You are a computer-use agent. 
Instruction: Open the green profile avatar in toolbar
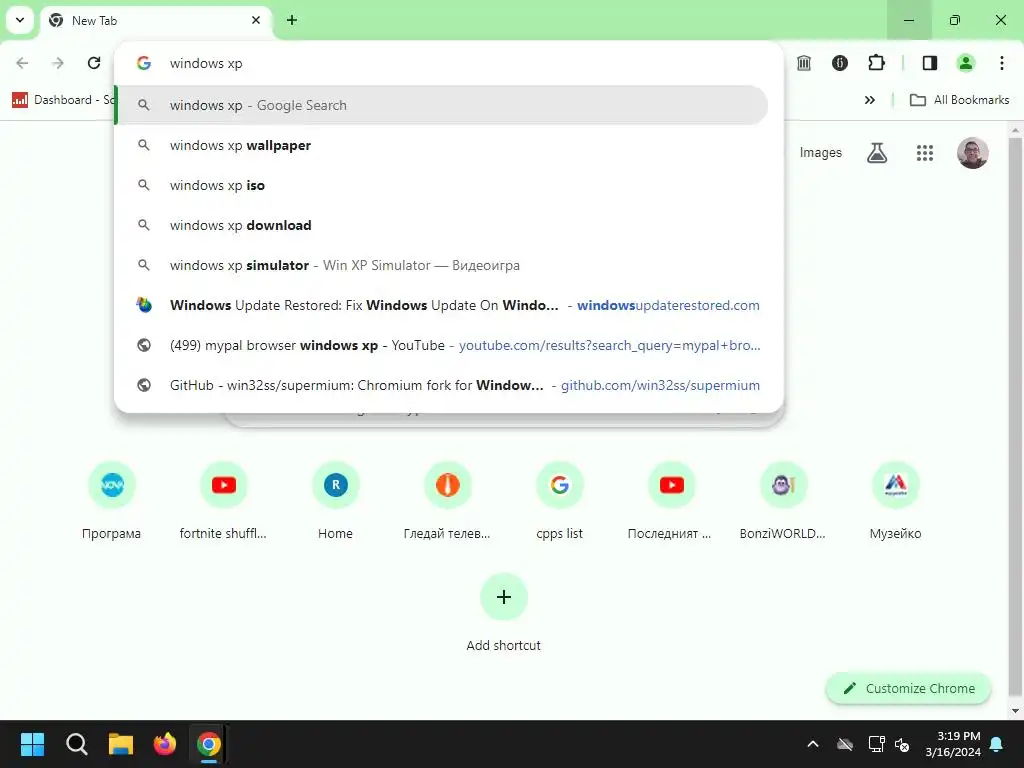tap(965, 63)
